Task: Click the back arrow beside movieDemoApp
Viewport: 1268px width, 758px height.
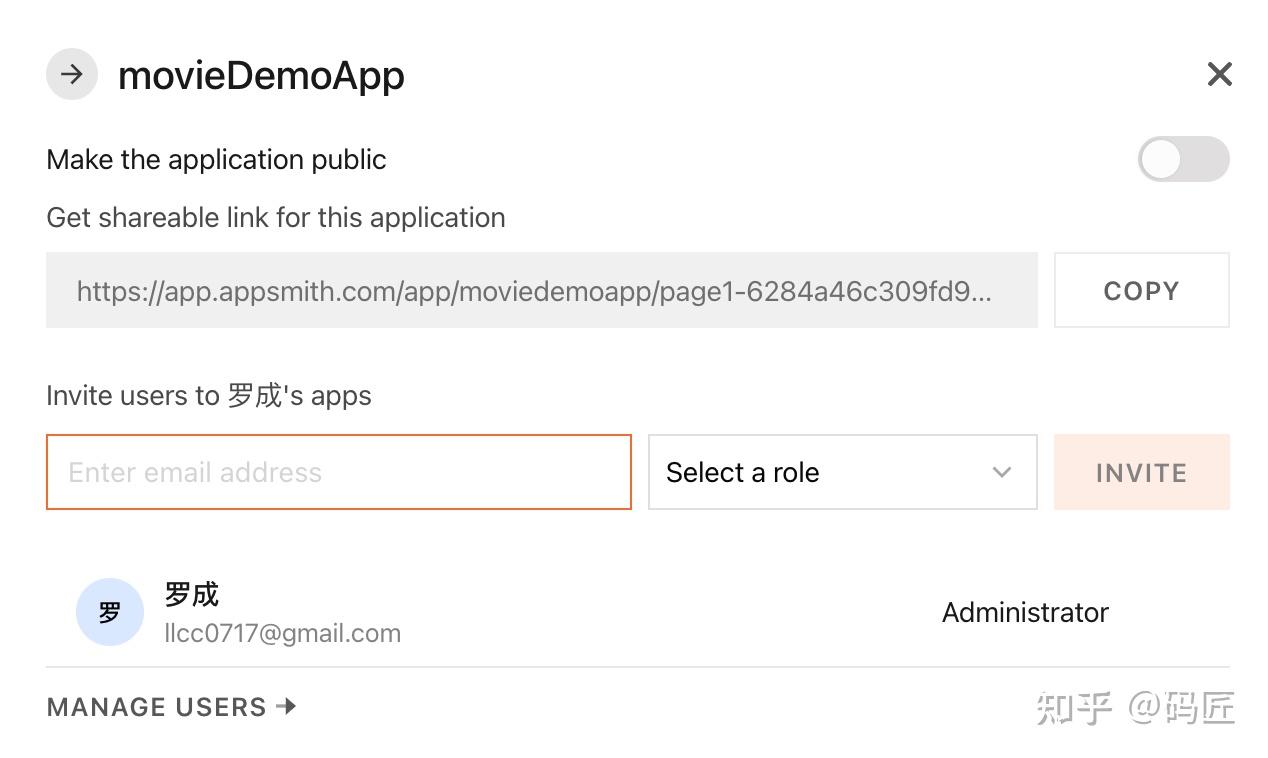Action: [x=72, y=74]
